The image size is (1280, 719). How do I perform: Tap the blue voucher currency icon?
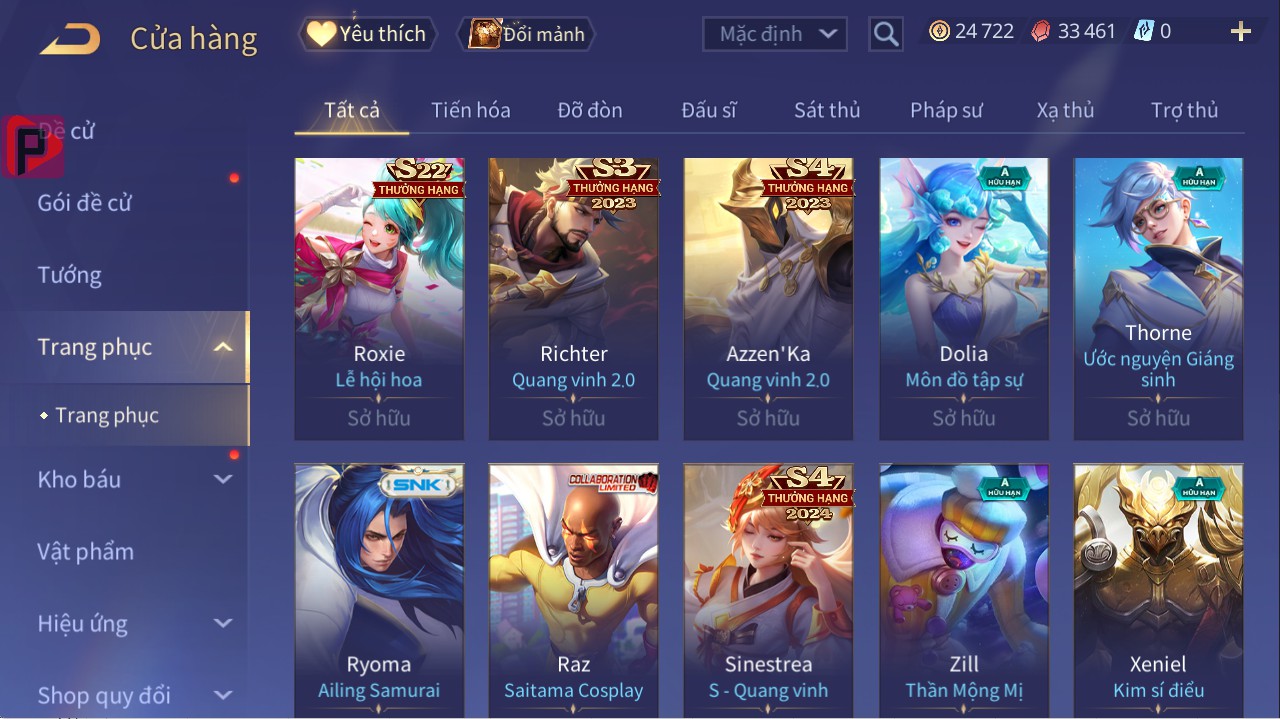pyautogui.click(x=1144, y=31)
